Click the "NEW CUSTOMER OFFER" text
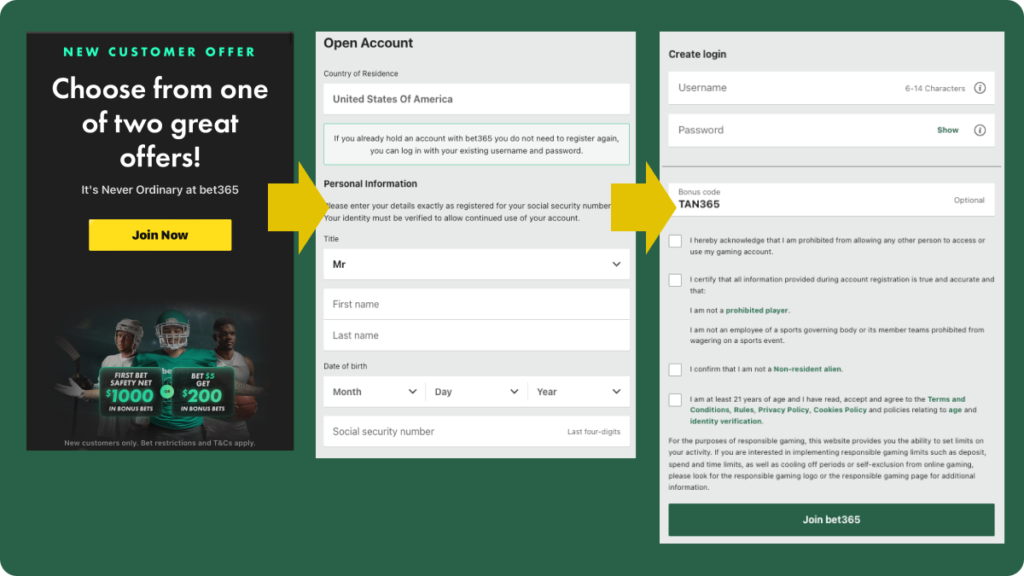This screenshot has width=1024, height=576. [x=159, y=52]
